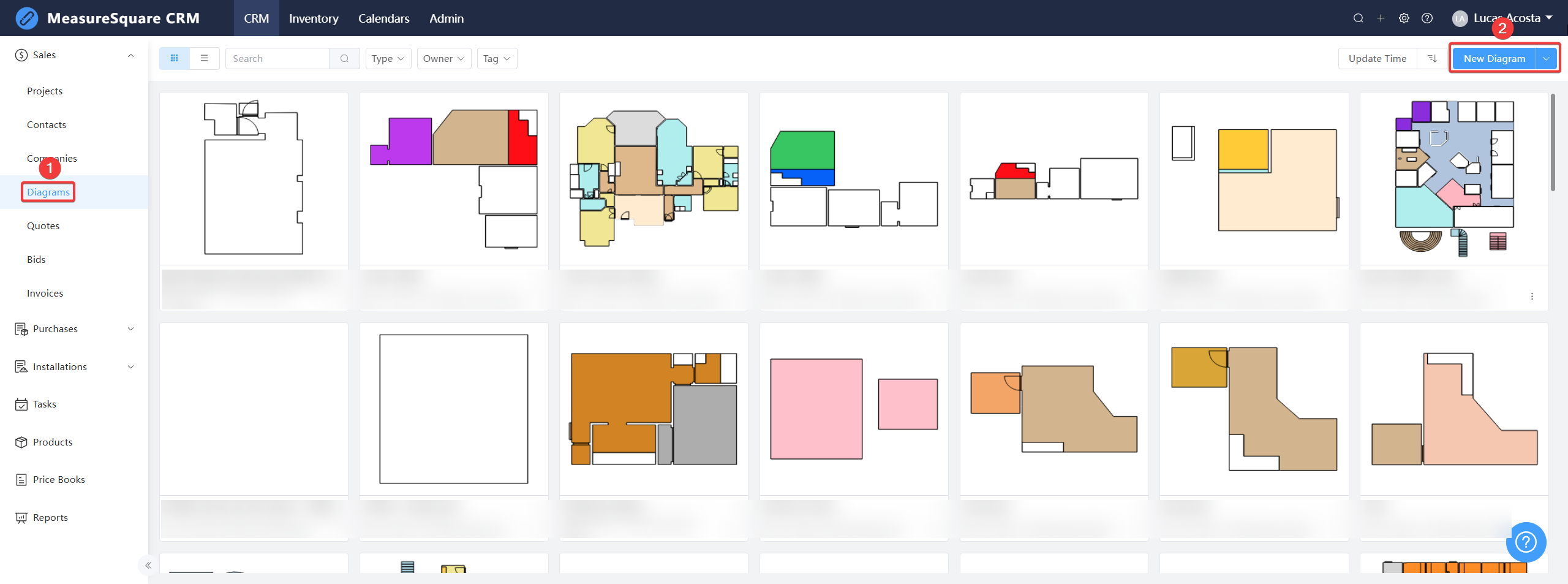Collapse the sidebar with double-chevron icon
1568x584 pixels.
click(x=148, y=565)
